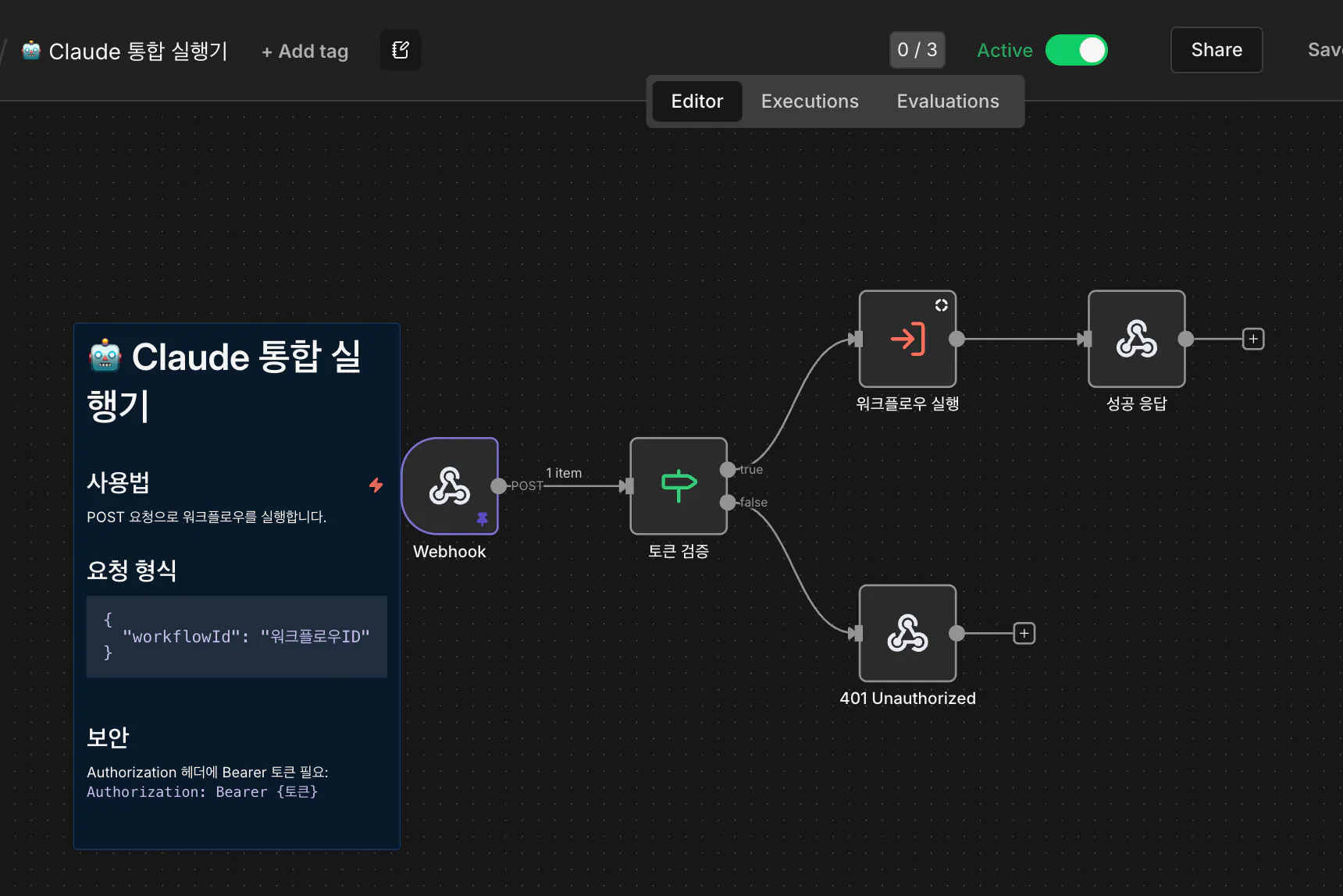Click the true output handle of 토큰 검증
Screen dimensions: 1343x896
(728, 469)
